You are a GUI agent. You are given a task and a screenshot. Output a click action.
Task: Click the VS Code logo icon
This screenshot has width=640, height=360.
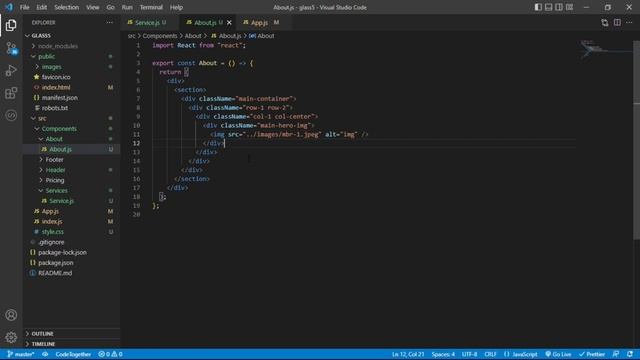click(x=9, y=7)
